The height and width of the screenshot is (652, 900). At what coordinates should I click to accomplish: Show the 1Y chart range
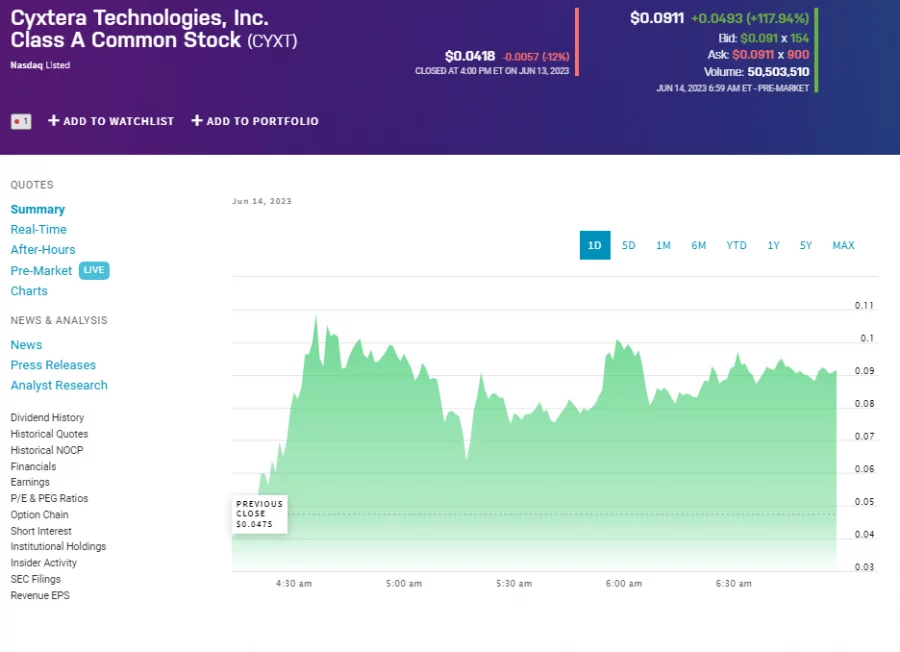coord(773,245)
